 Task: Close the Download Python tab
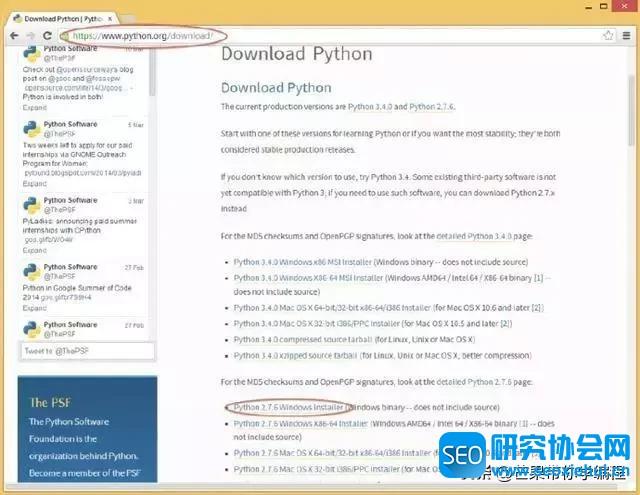pos(110,19)
